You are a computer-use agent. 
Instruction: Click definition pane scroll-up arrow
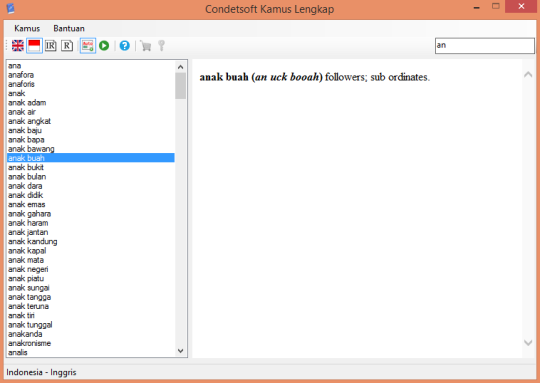click(x=528, y=74)
